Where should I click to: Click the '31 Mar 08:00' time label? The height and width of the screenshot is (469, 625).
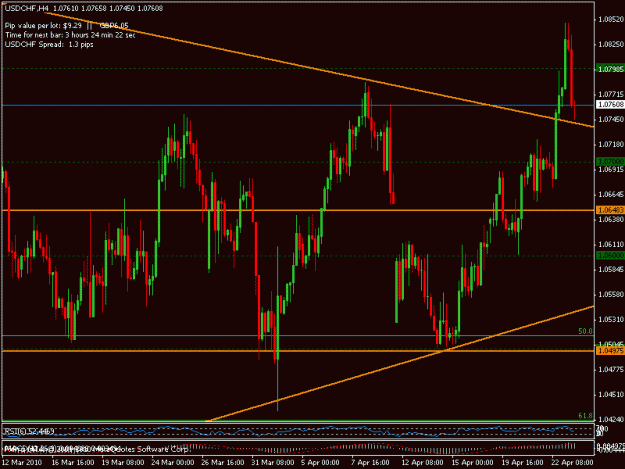tap(273, 463)
